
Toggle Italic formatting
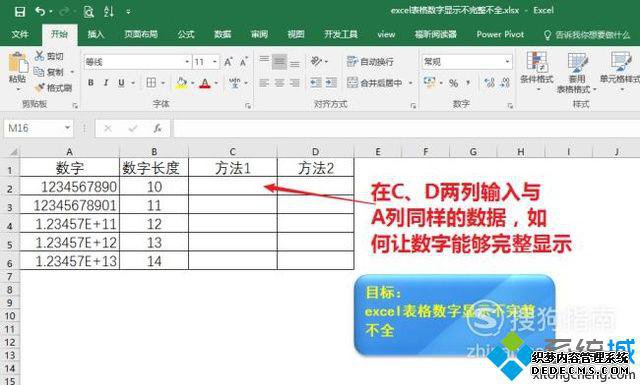(x=106, y=83)
